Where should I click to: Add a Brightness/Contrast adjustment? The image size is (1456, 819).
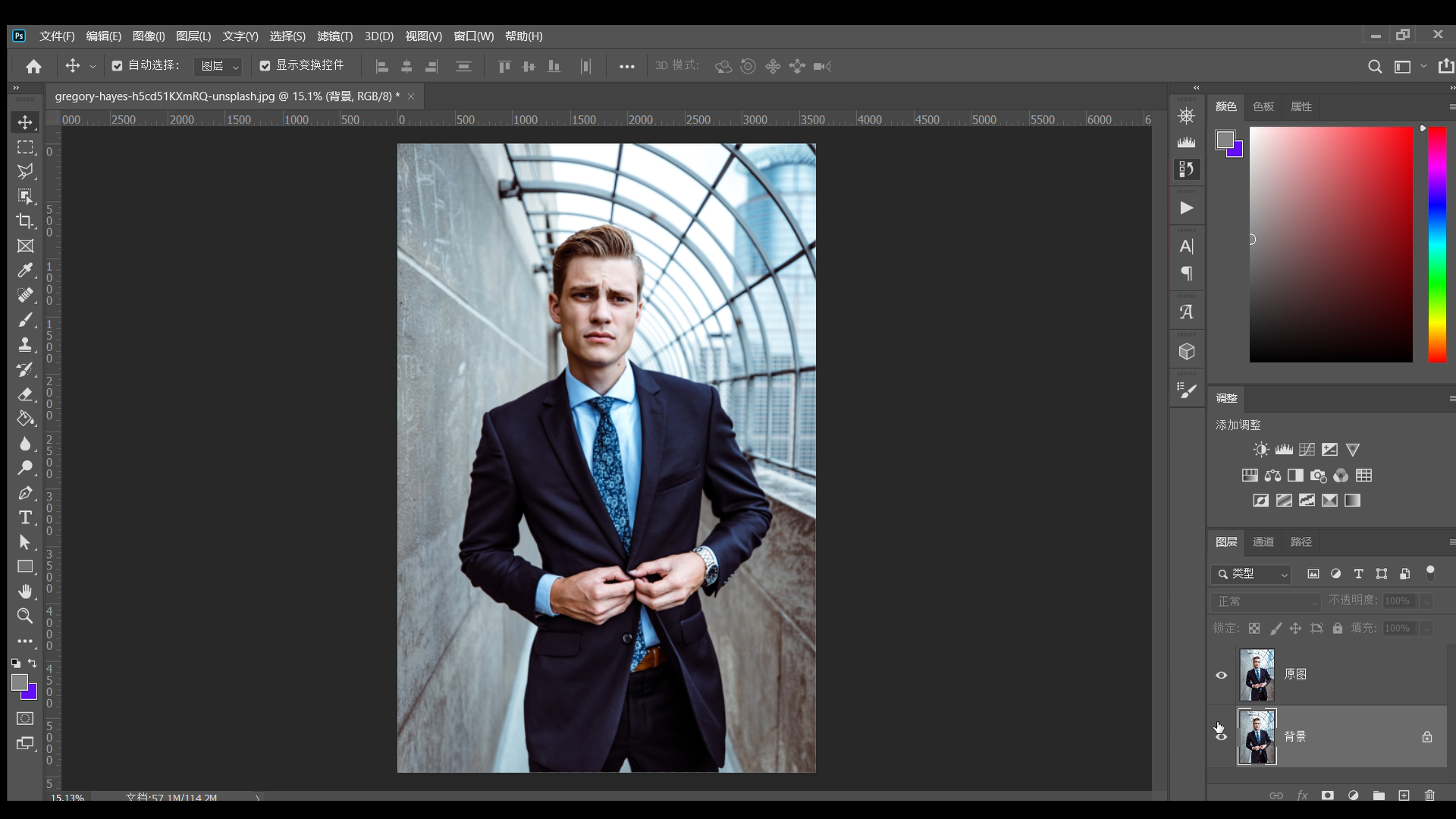tap(1260, 450)
